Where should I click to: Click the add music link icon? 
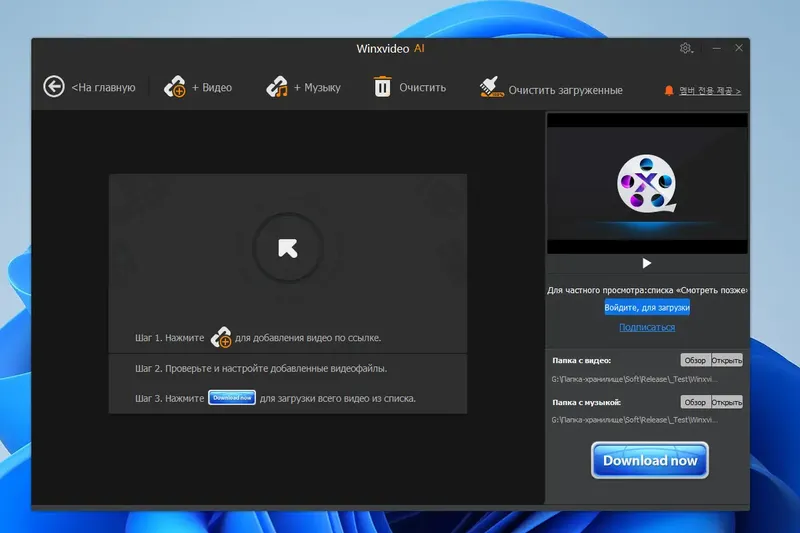pyautogui.click(x=277, y=86)
